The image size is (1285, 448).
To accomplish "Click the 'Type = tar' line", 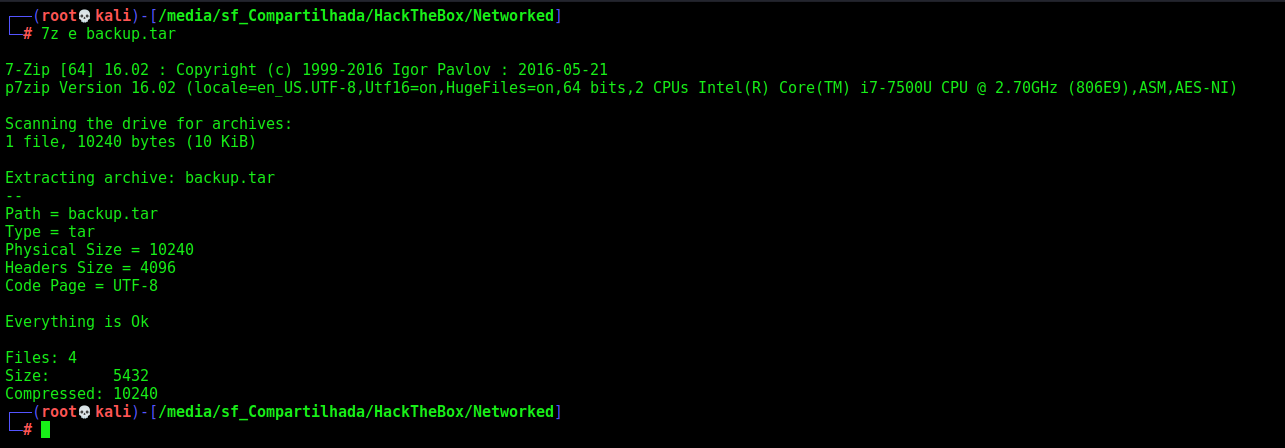I will pyautogui.click(x=50, y=232).
